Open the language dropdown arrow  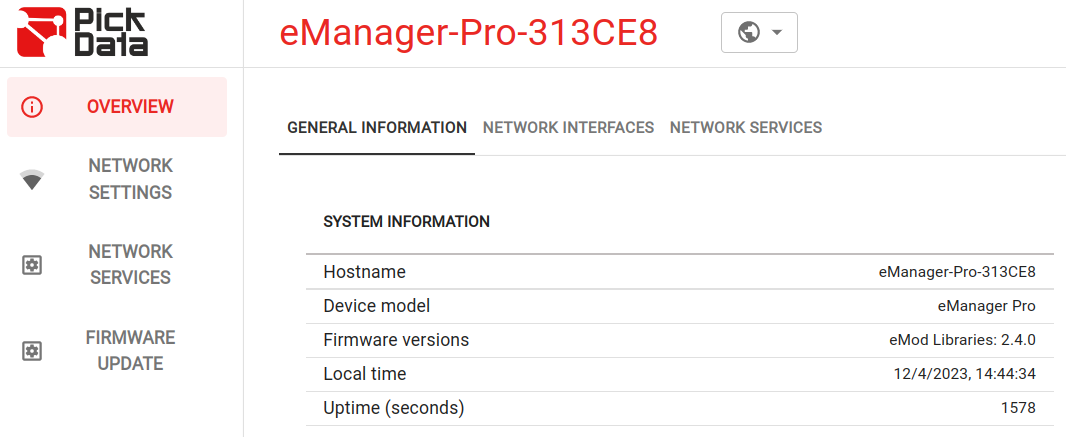pyautogui.click(x=778, y=32)
